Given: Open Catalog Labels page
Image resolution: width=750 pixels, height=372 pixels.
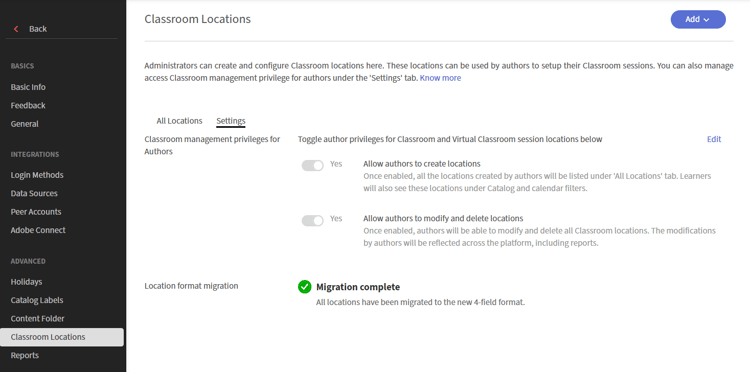Looking at the screenshot, I should (37, 300).
